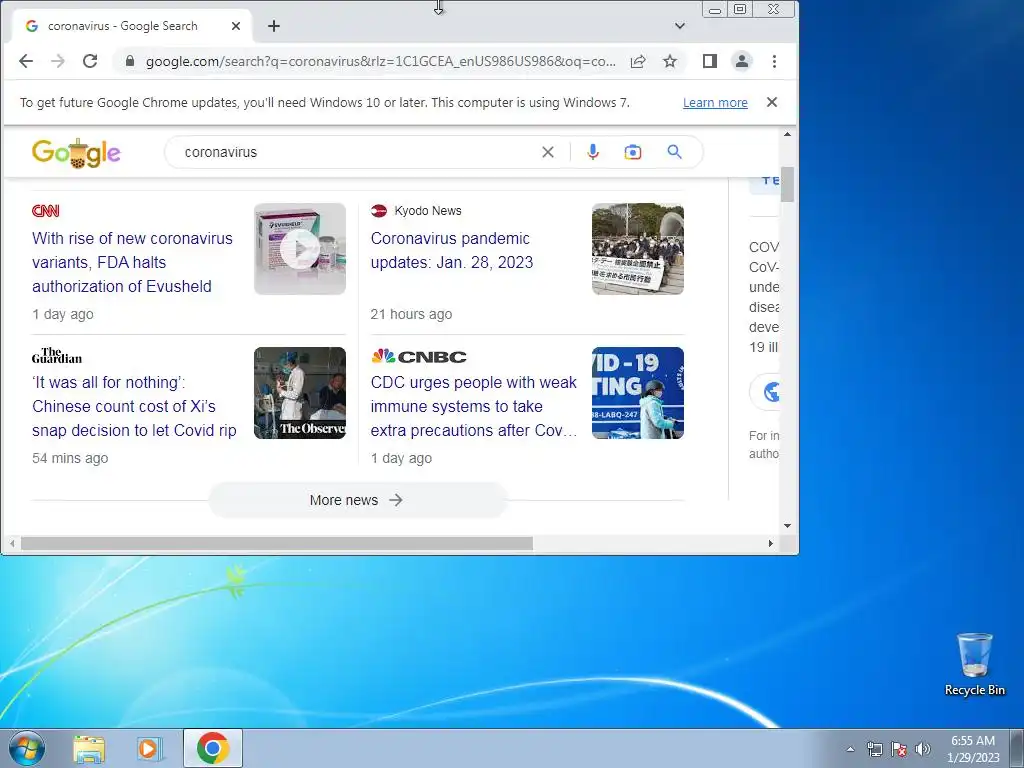Open the CNN Evusheld article
The width and height of the screenshot is (1024, 768).
coord(133,263)
